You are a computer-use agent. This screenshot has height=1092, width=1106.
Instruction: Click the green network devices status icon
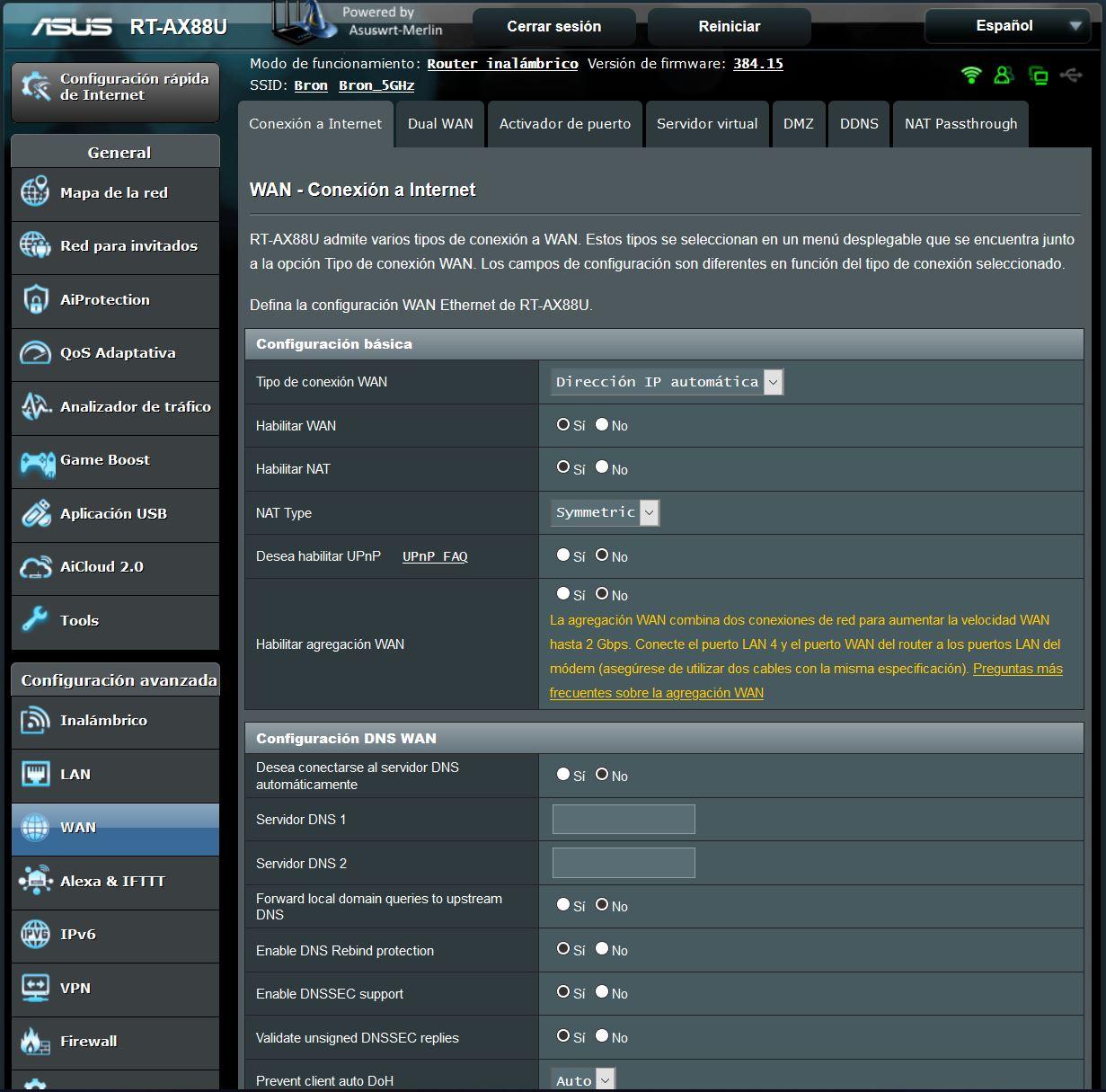[1039, 75]
